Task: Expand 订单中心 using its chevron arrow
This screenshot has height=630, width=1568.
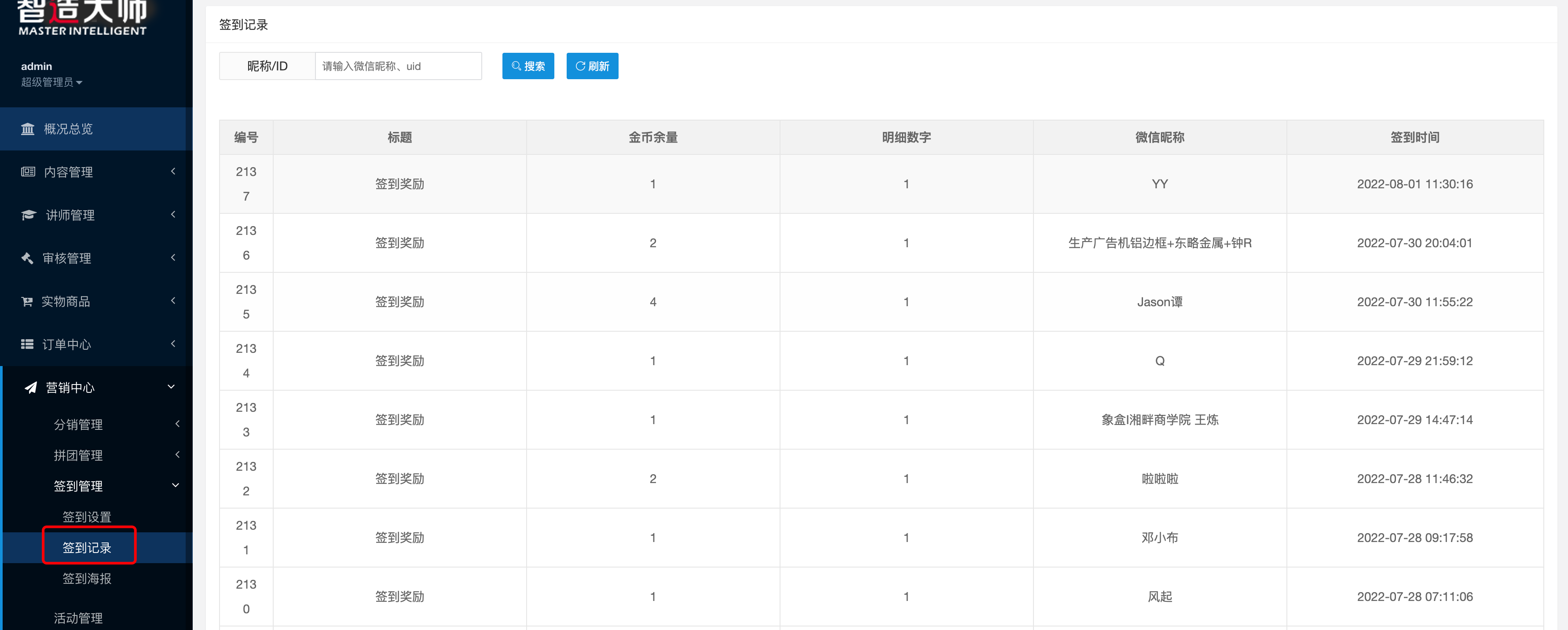Action: [173, 344]
